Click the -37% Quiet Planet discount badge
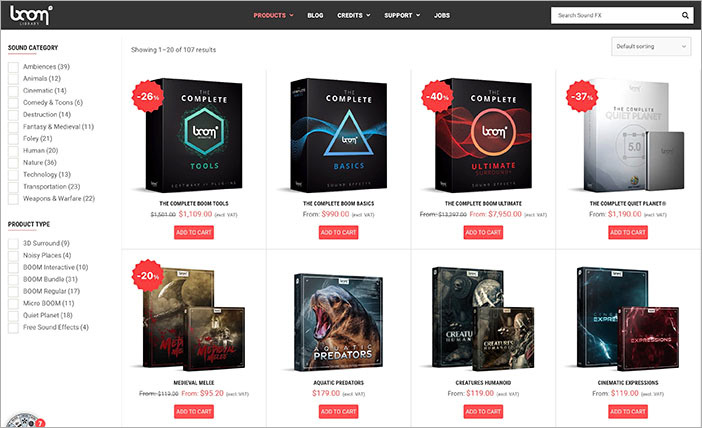Screen dimensions: 702x428 (x=582, y=96)
